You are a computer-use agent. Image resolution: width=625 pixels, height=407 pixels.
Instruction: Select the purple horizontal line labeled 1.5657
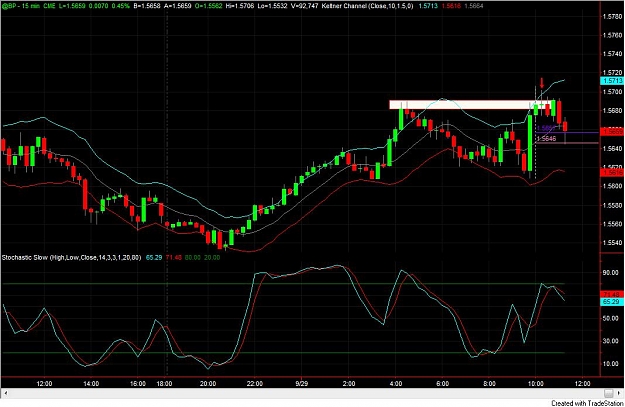coord(567,132)
